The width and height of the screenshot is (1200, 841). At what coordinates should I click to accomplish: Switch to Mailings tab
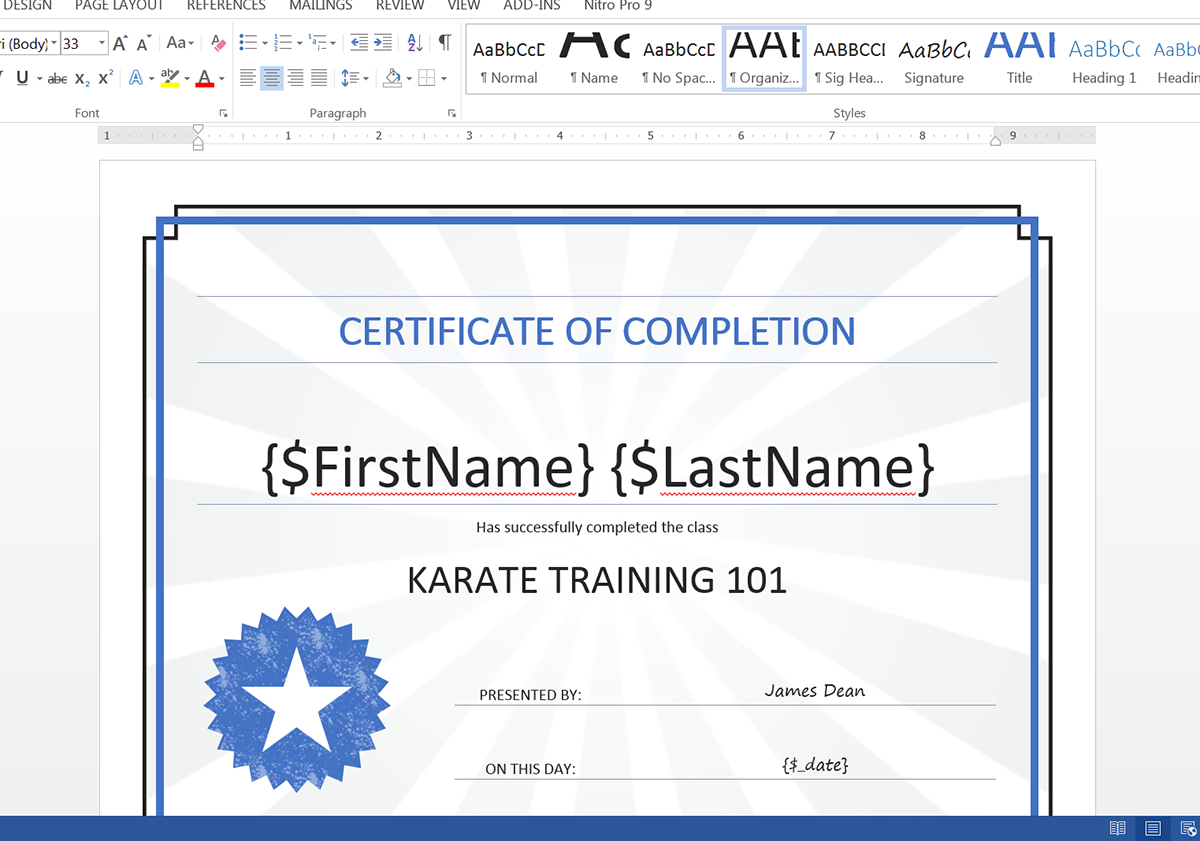point(321,6)
